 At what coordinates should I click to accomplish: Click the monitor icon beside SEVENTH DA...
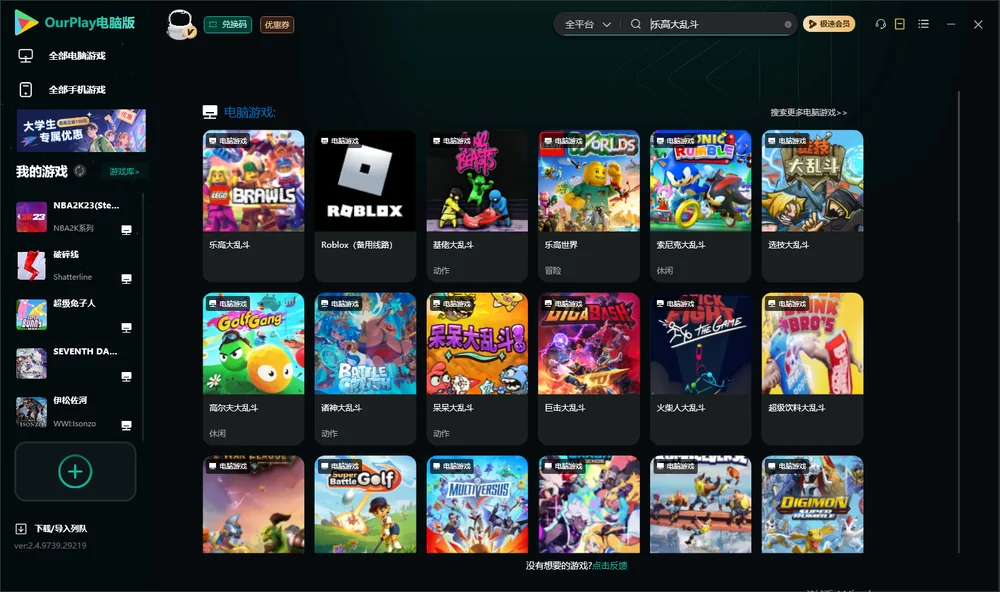tap(126, 376)
